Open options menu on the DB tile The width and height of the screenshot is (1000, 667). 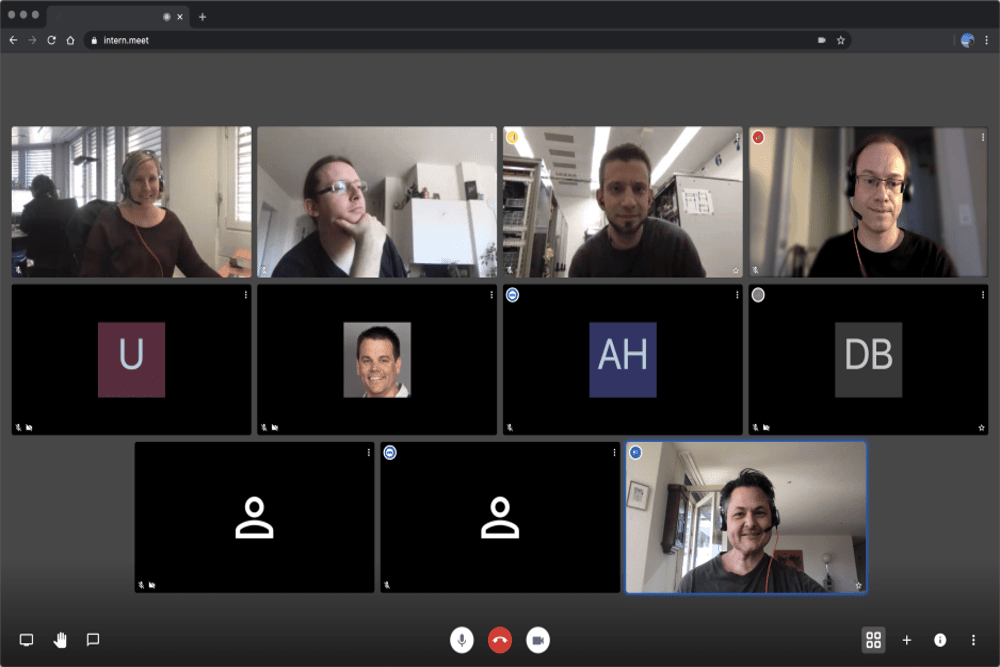[982, 295]
